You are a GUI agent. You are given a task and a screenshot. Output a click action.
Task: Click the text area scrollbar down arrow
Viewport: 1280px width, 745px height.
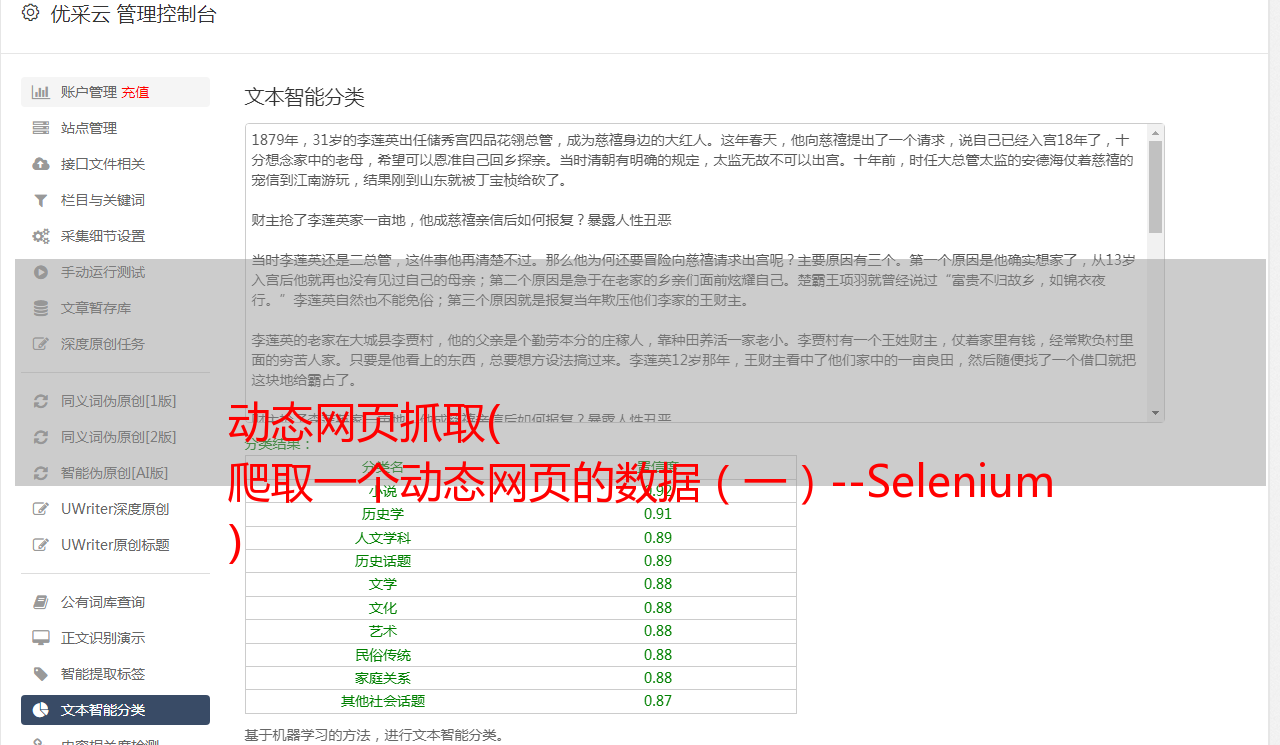1155,413
